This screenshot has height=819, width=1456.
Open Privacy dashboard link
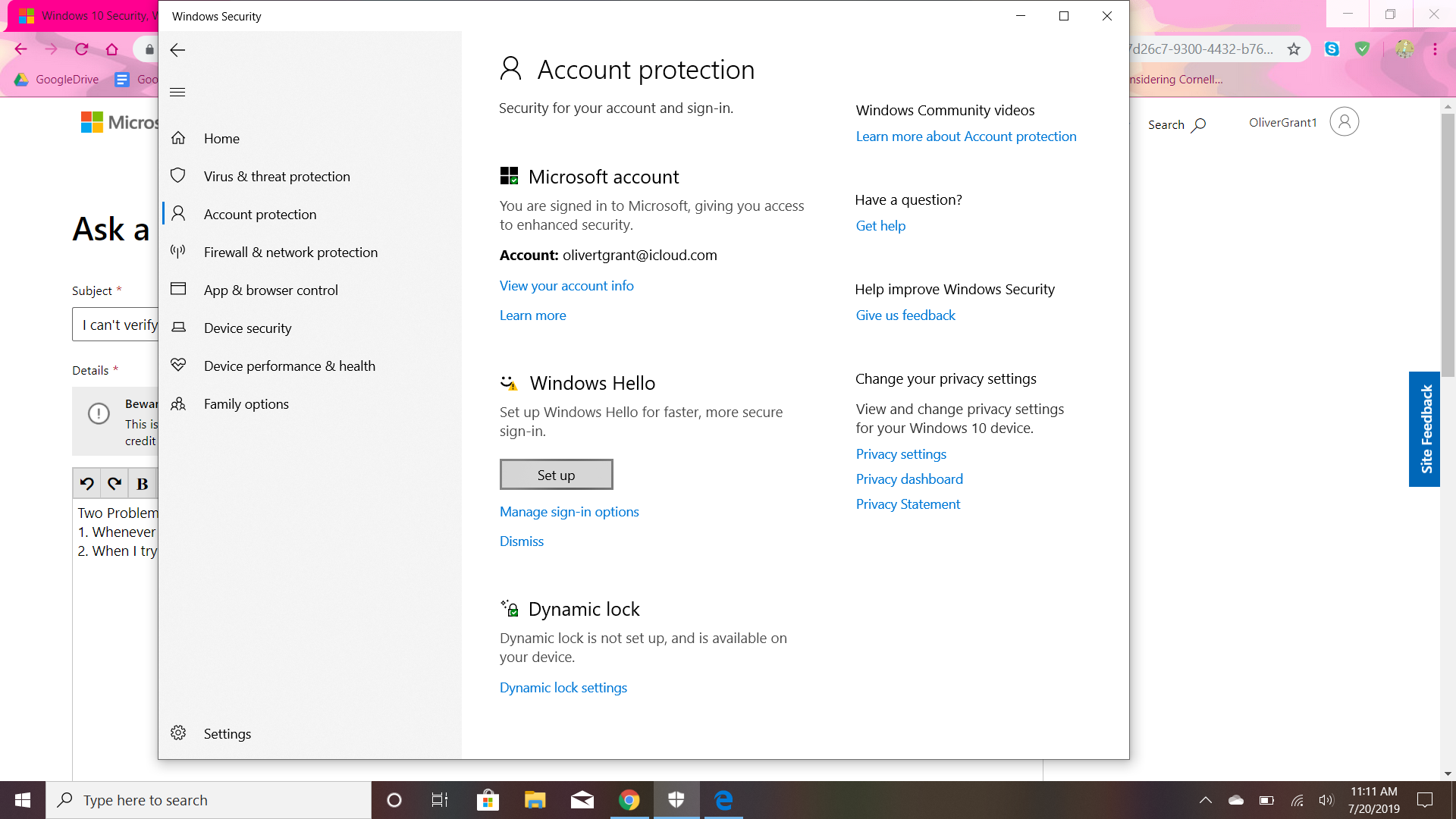(x=909, y=479)
